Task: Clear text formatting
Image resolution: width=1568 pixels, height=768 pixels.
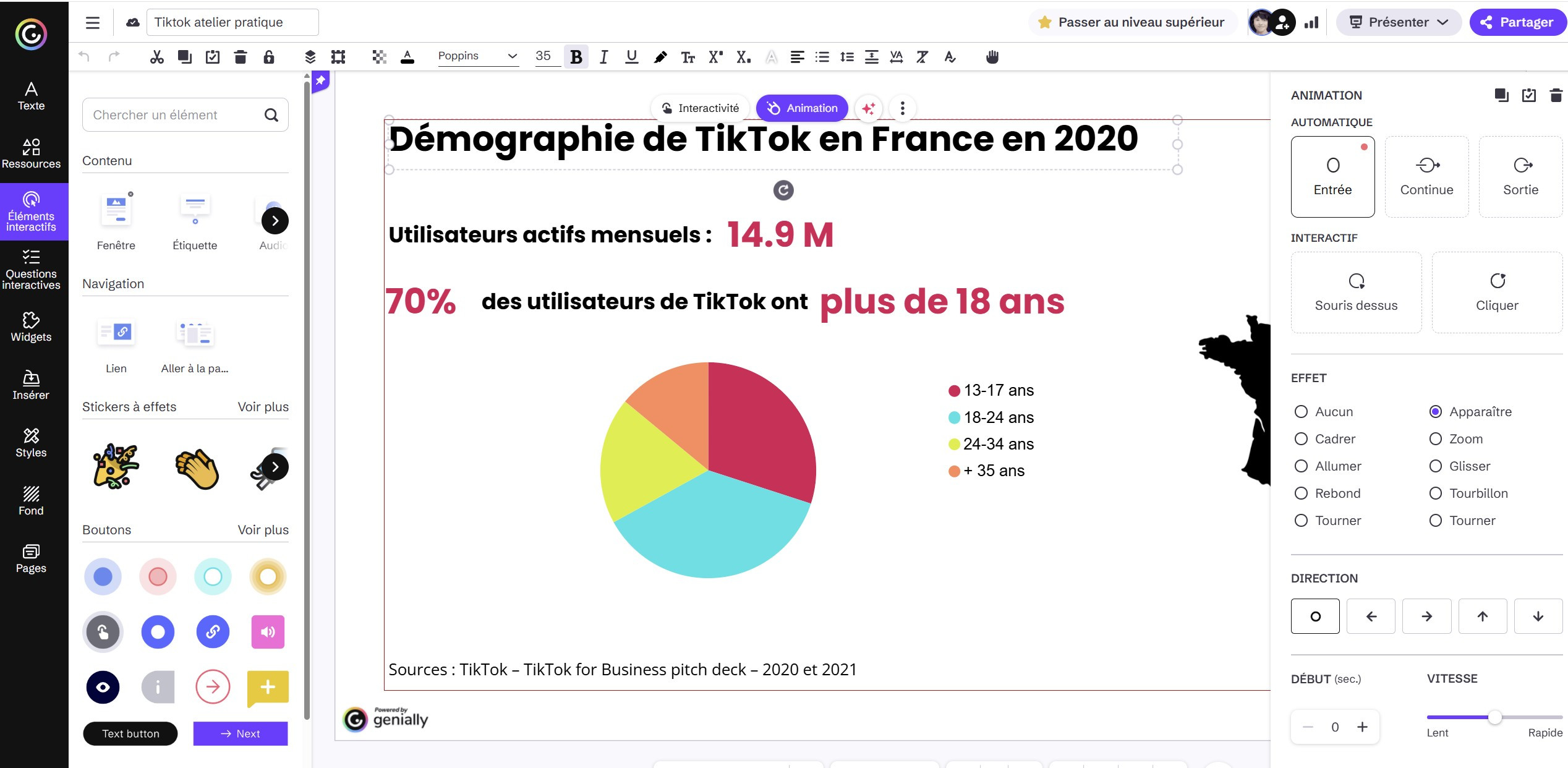Action: click(x=922, y=57)
